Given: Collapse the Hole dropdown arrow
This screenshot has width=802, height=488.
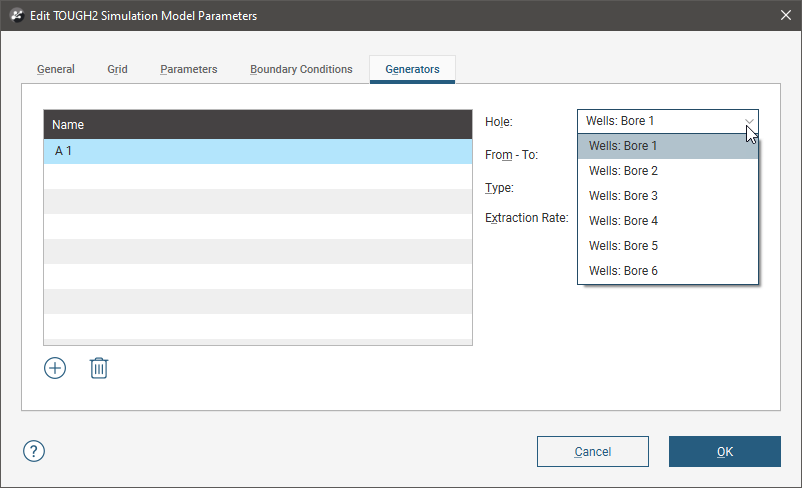Looking at the screenshot, I should click(749, 121).
